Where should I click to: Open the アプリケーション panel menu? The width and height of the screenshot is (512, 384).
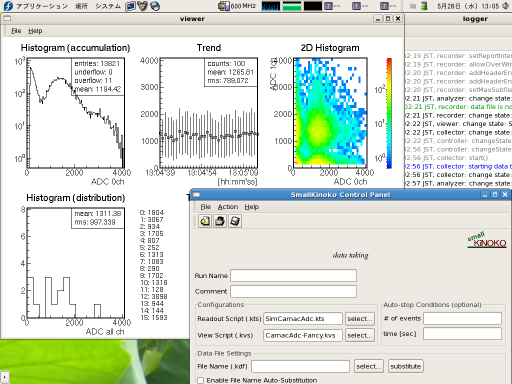[42, 6]
